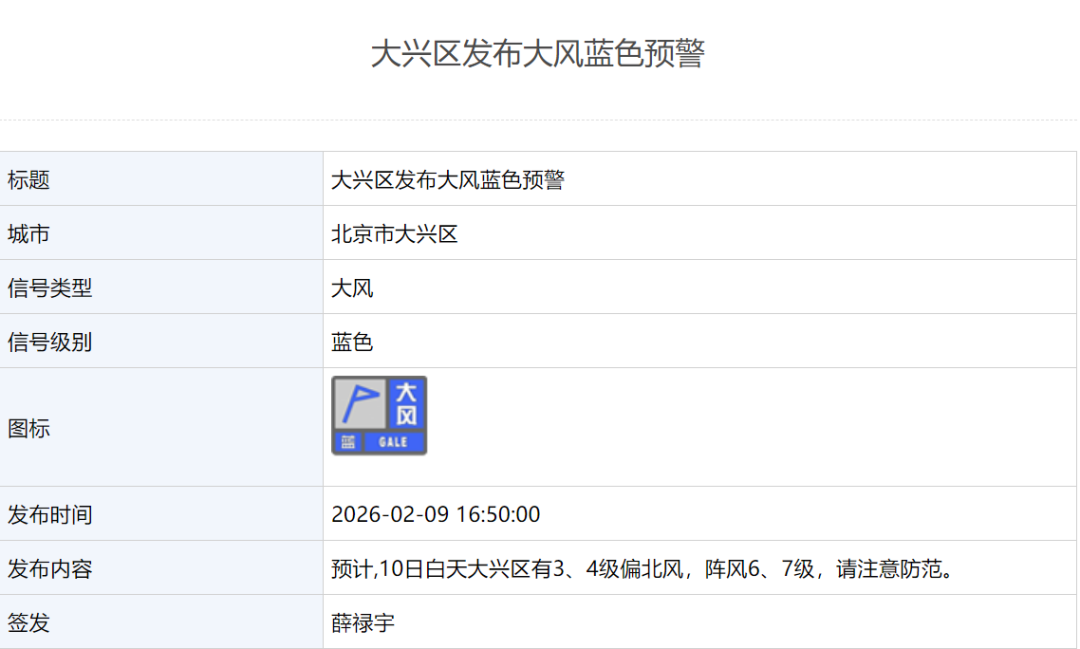Click the 城市 row label
Viewport: 1080px width, 649px height.
(29, 234)
